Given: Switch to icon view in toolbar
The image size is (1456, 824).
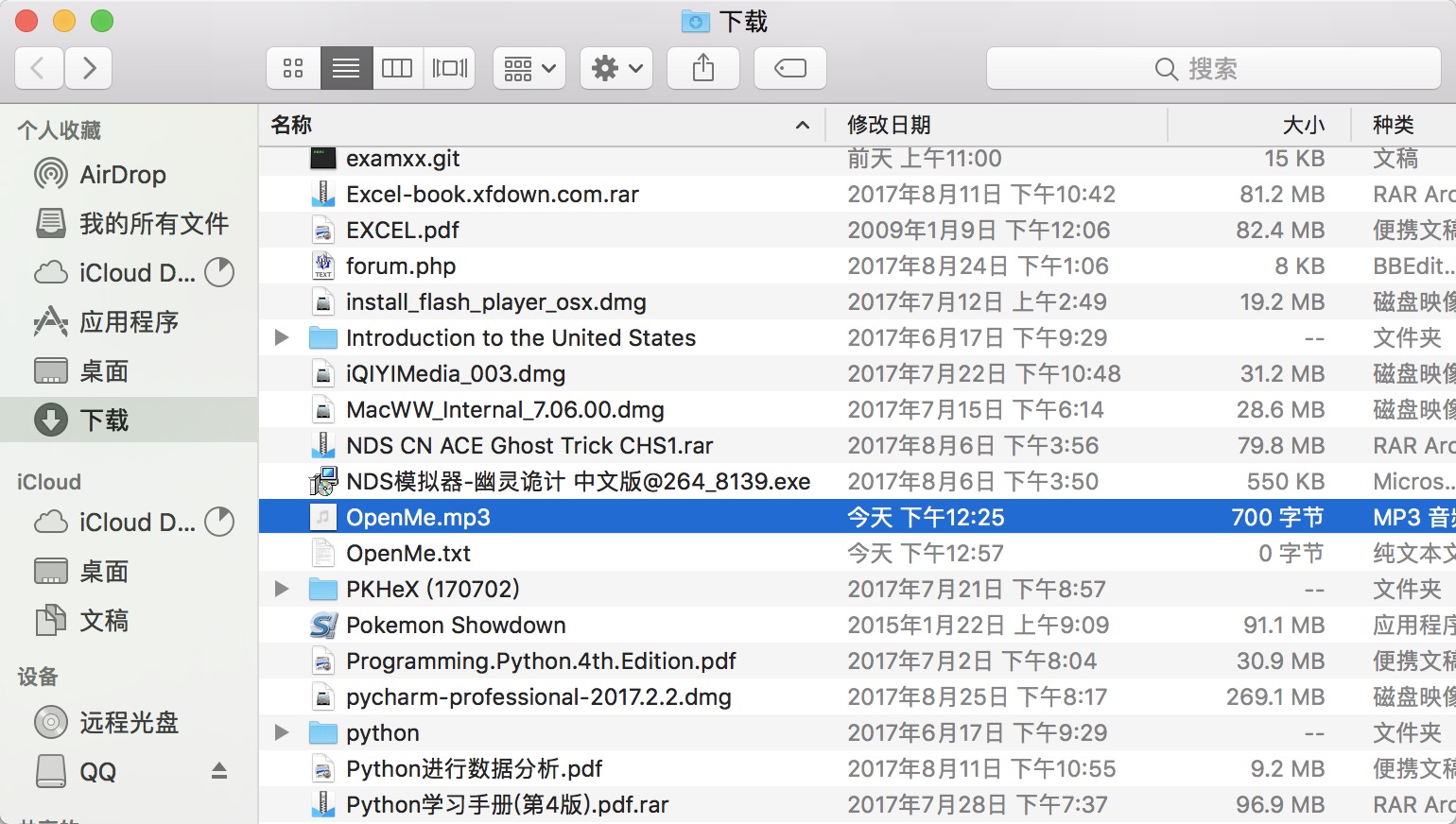Looking at the screenshot, I should (293, 68).
